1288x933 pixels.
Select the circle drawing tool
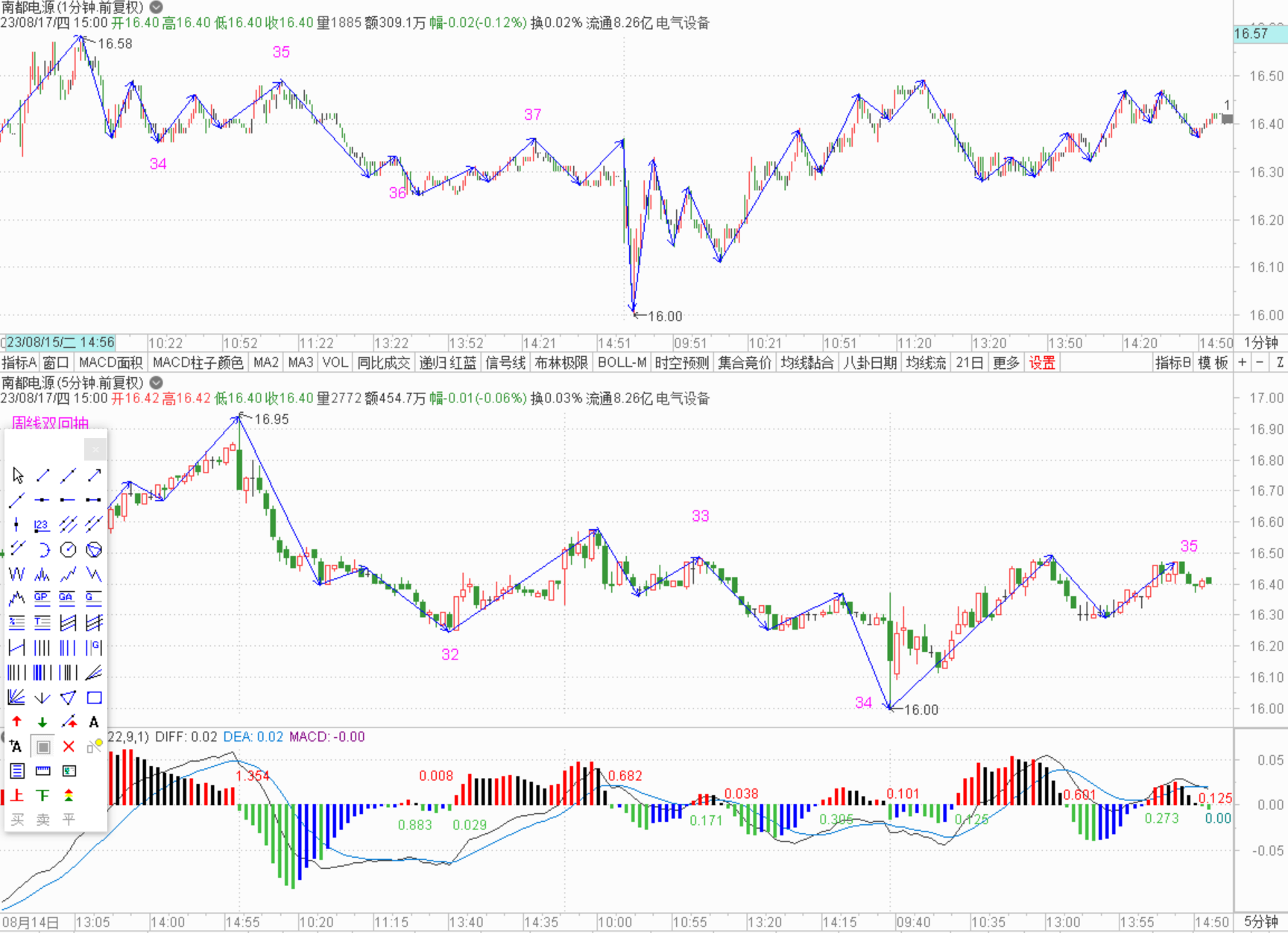click(68, 550)
